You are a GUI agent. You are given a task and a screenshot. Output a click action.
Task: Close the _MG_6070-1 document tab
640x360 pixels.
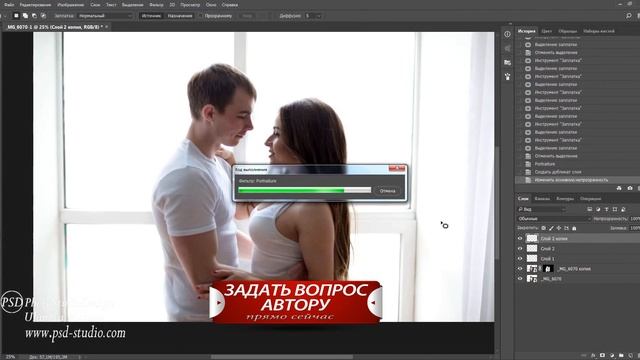click(x=107, y=27)
